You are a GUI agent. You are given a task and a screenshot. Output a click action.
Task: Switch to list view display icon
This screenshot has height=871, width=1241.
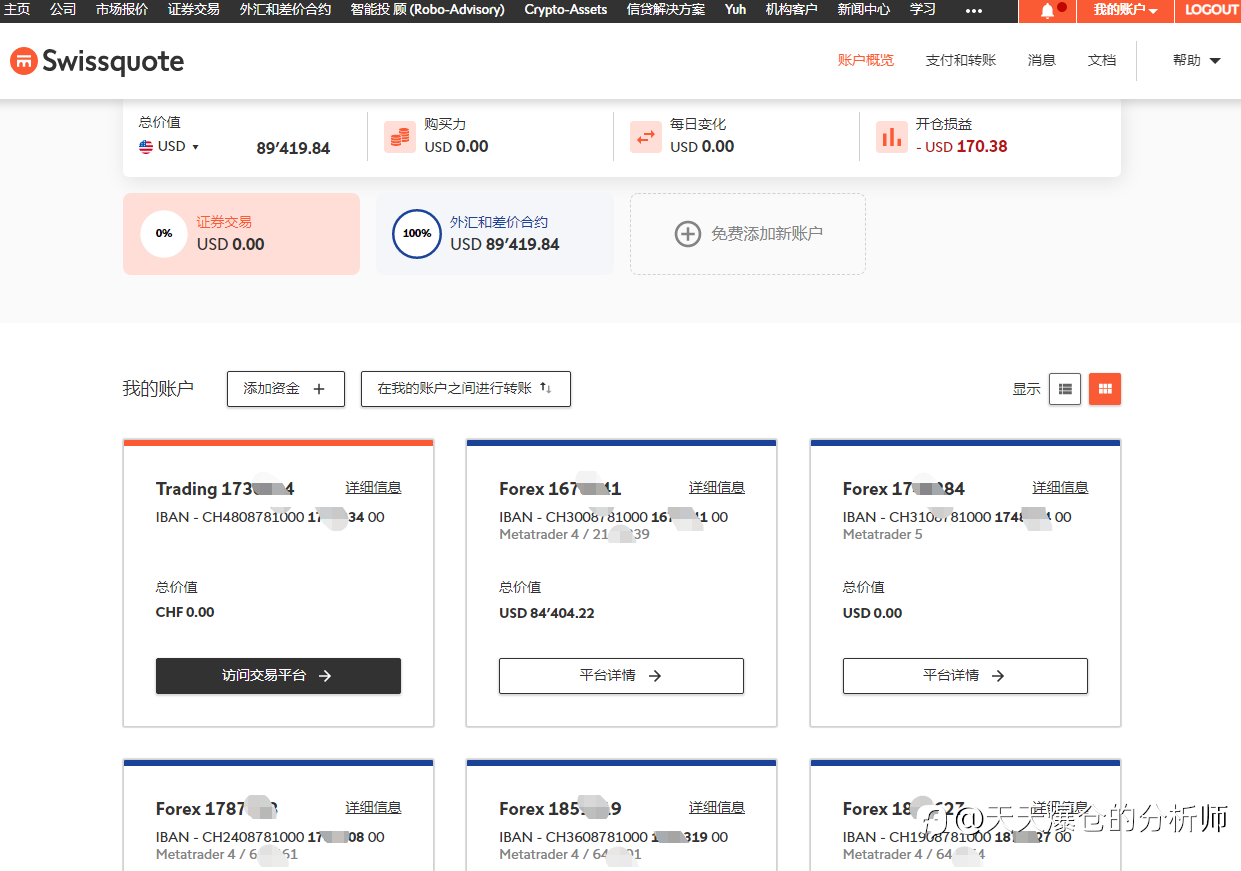coord(1065,389)
